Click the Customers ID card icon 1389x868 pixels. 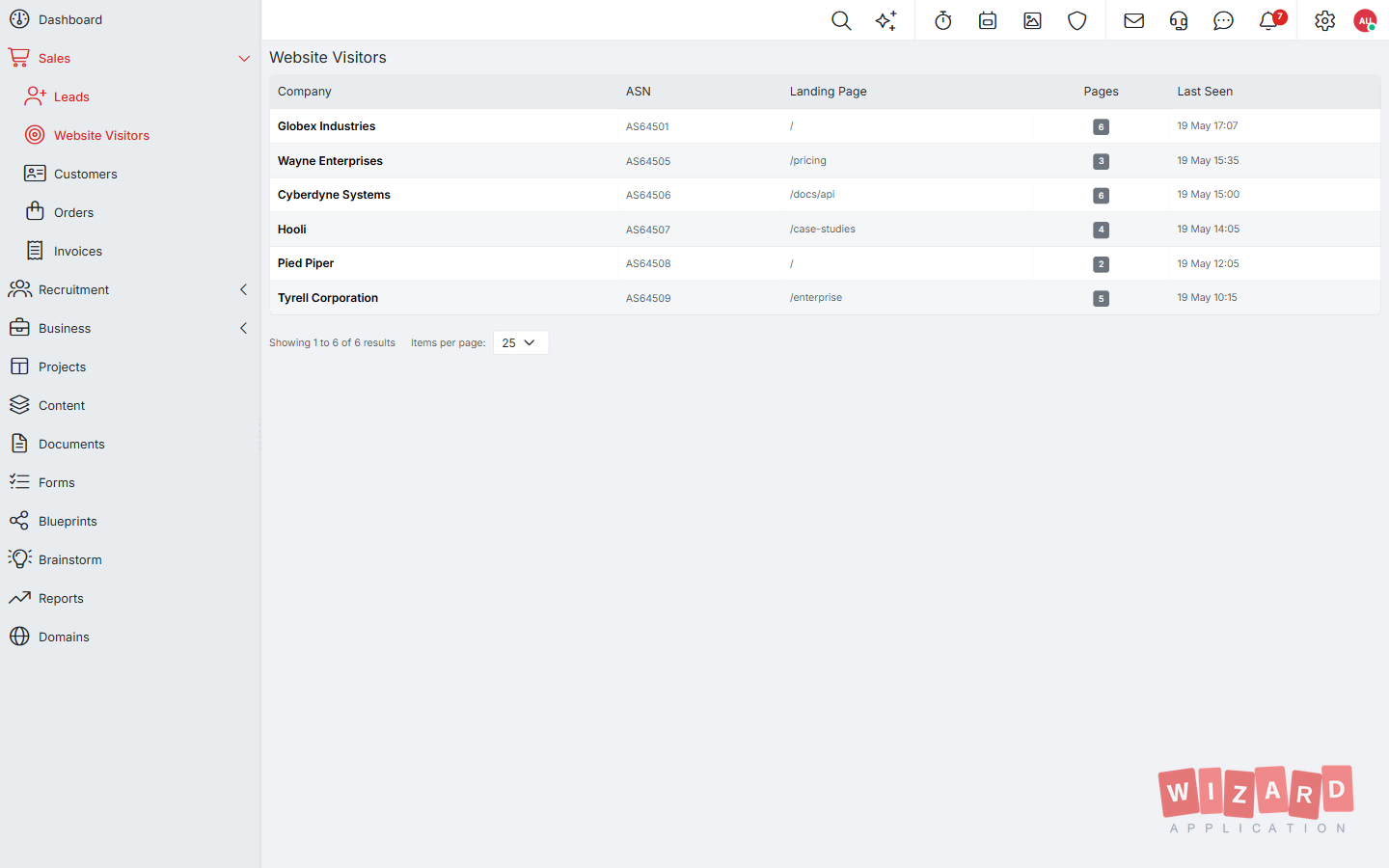tap(35, 174)
